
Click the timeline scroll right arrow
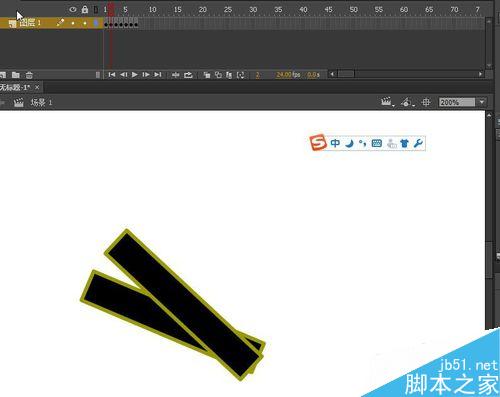[480, 74]
